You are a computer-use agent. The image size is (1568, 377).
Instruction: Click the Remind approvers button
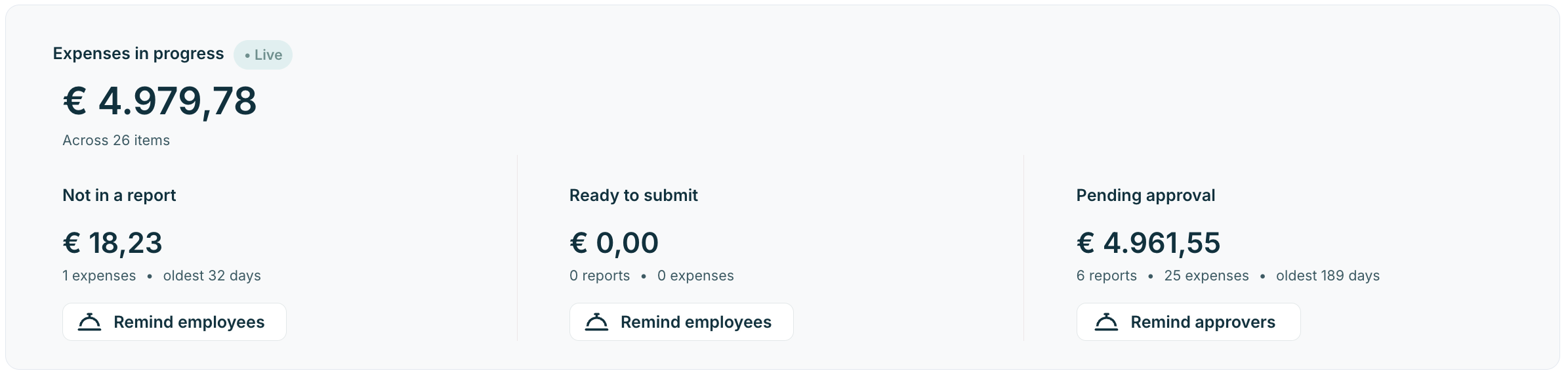(1189, 322)
